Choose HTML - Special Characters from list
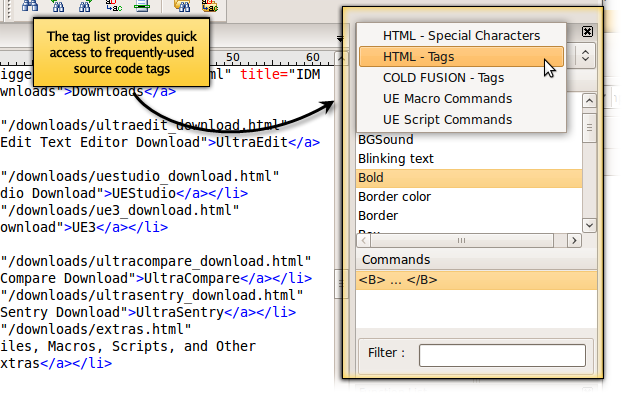624x394 pixels. pyautogui.click(x=461, y=36)
